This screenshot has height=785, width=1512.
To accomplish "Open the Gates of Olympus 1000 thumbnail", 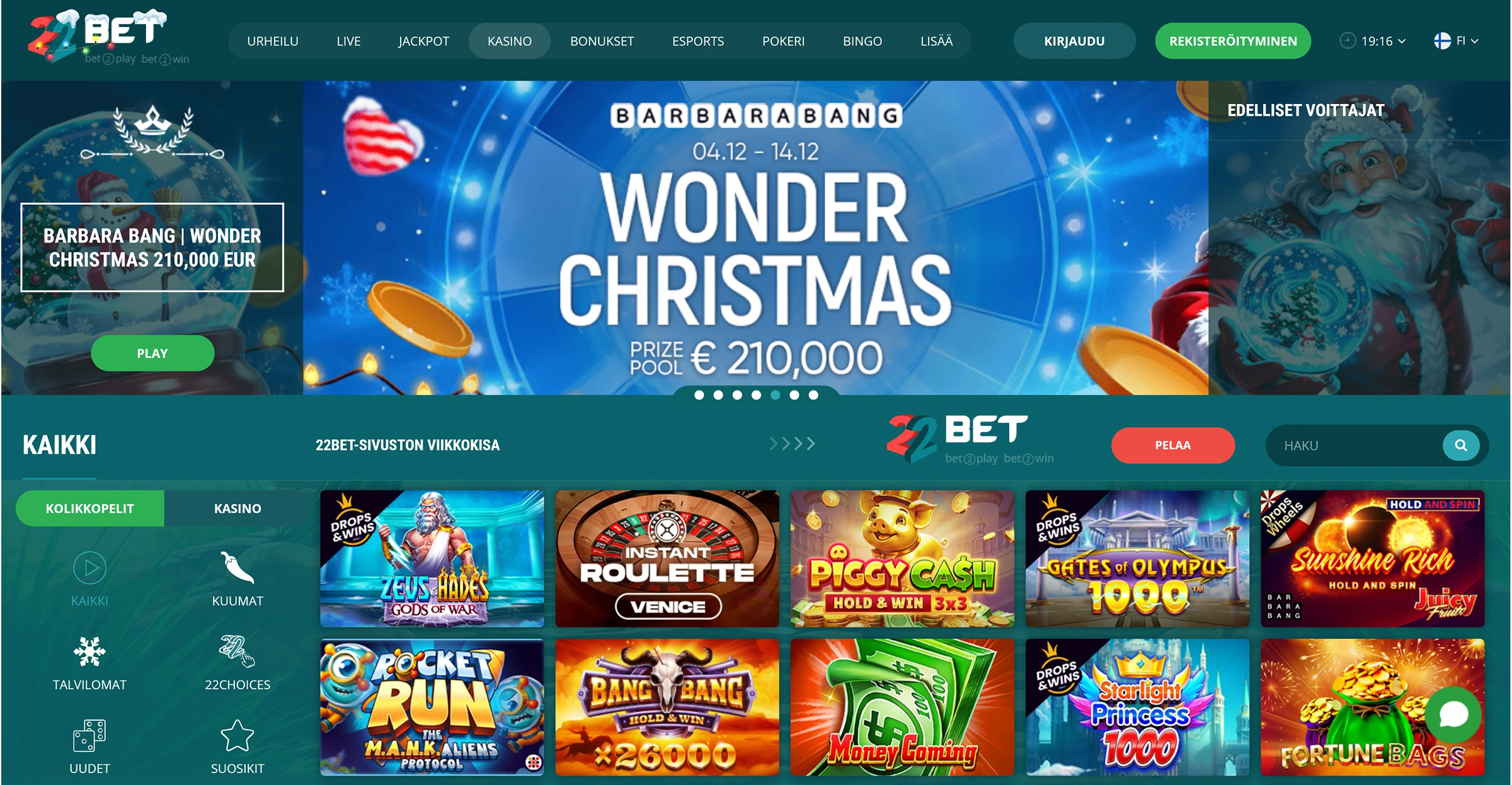I will 1137,559.
